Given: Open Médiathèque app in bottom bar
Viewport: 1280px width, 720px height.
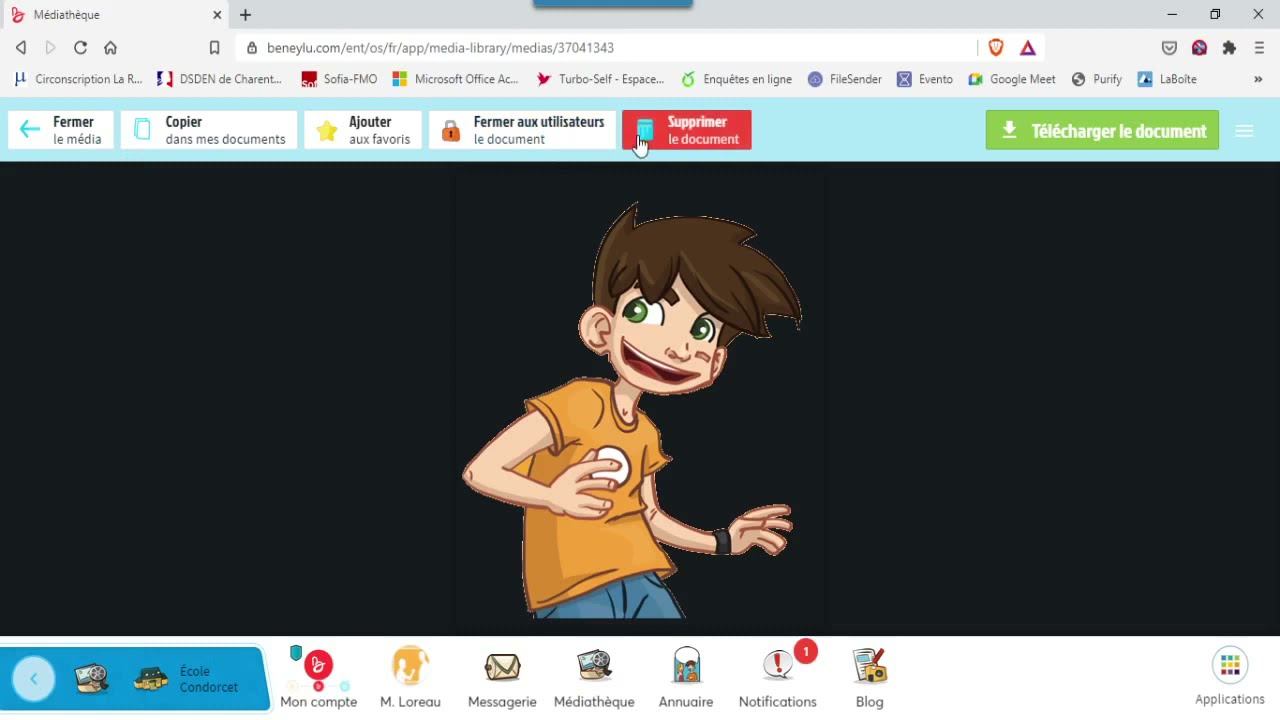Looking at the screenshot, I should pos(594,678).
